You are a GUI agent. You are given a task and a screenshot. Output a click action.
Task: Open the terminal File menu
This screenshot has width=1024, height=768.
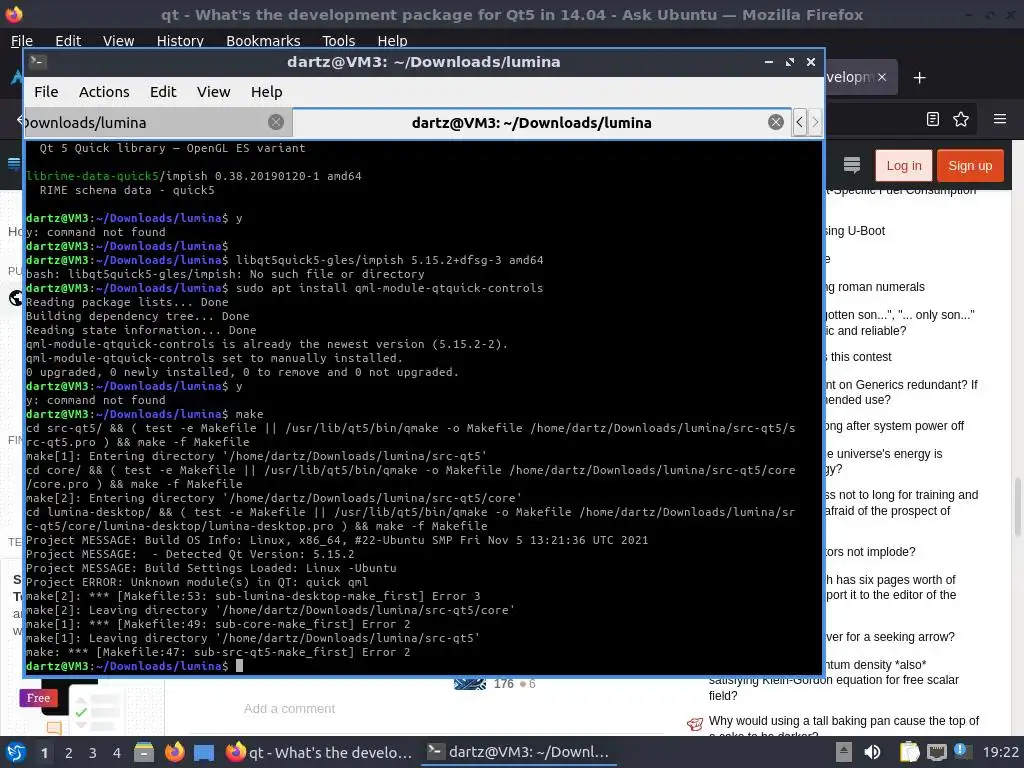[x=46, y=92]
